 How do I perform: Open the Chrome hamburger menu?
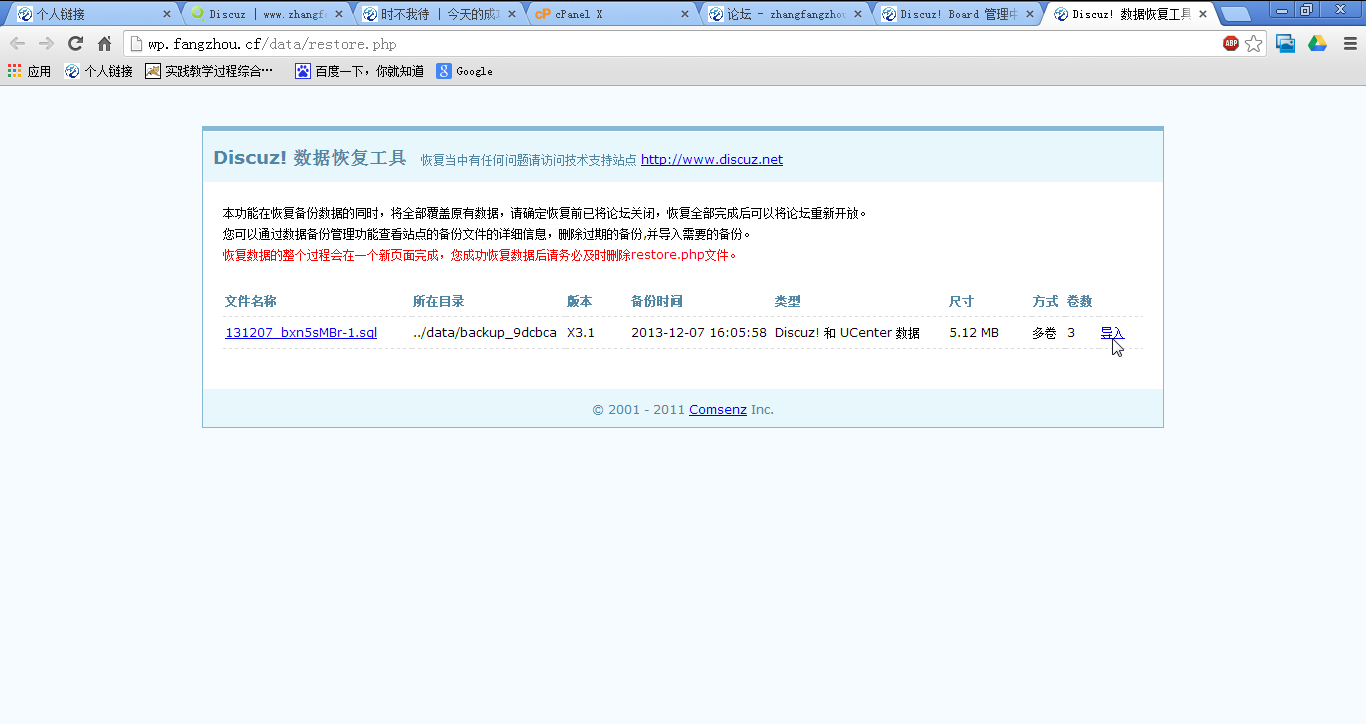pyautogui.click(x=1350, y=44)
